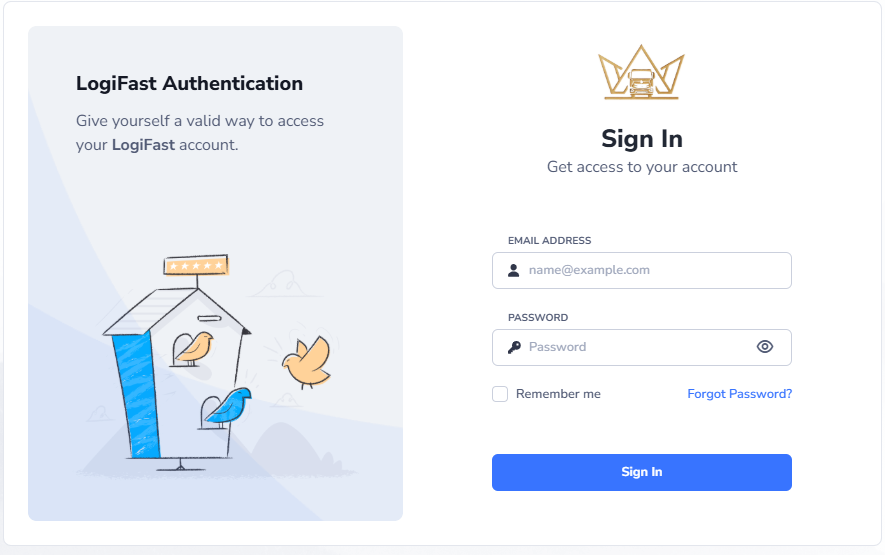Click the five-star rating banner illustration

196,266
